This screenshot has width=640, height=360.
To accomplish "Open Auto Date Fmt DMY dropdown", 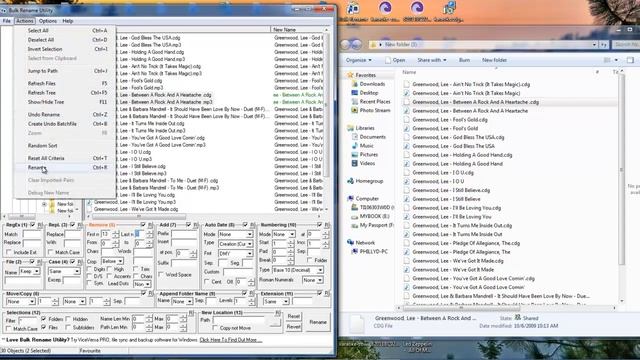I will pos(236,253).
